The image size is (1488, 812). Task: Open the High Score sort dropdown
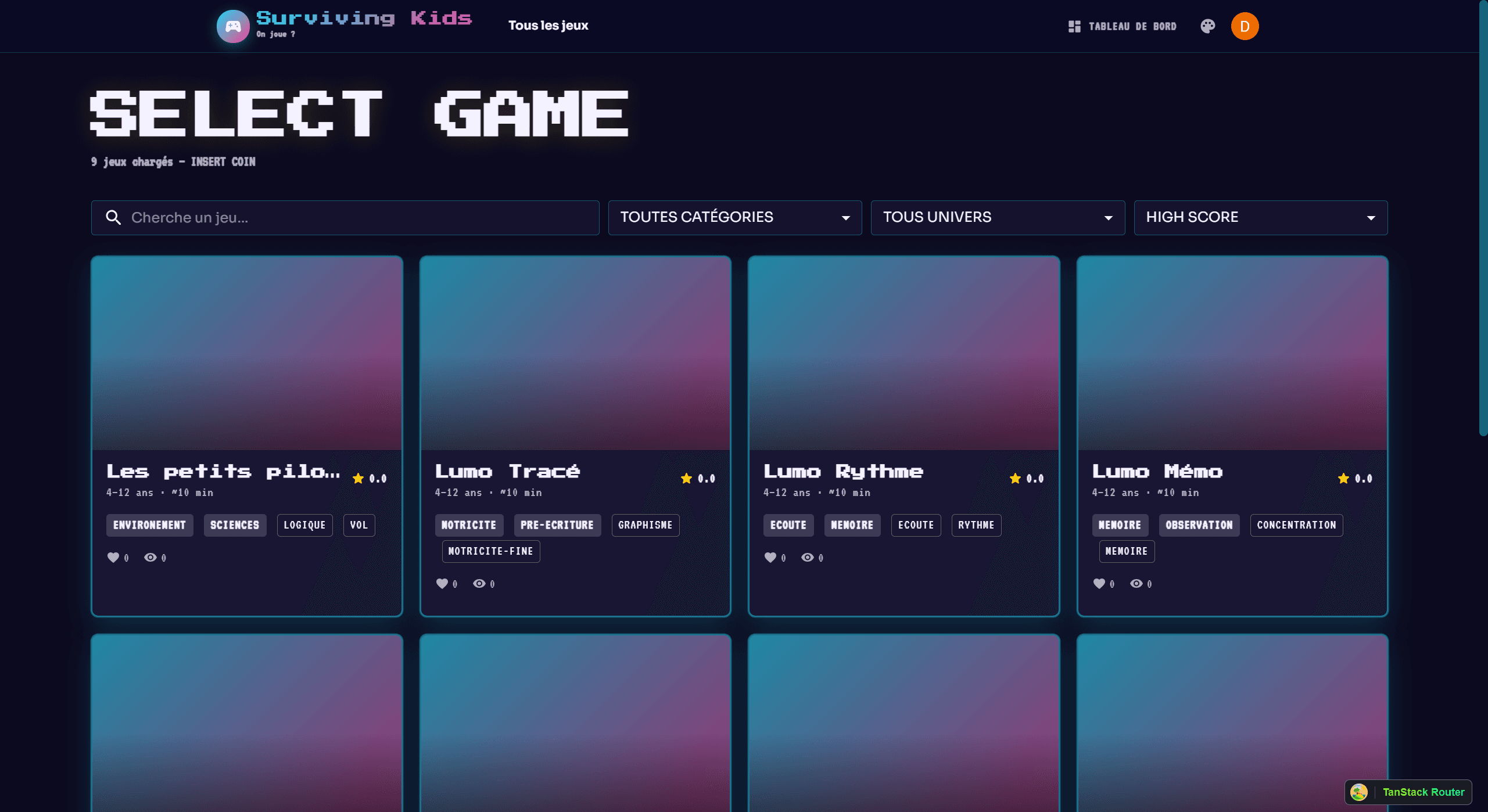pos(1260,217)
